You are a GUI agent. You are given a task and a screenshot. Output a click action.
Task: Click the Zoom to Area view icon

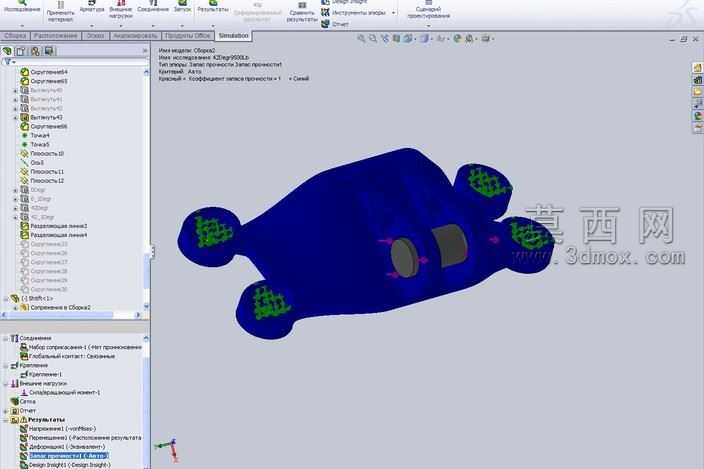373,39
